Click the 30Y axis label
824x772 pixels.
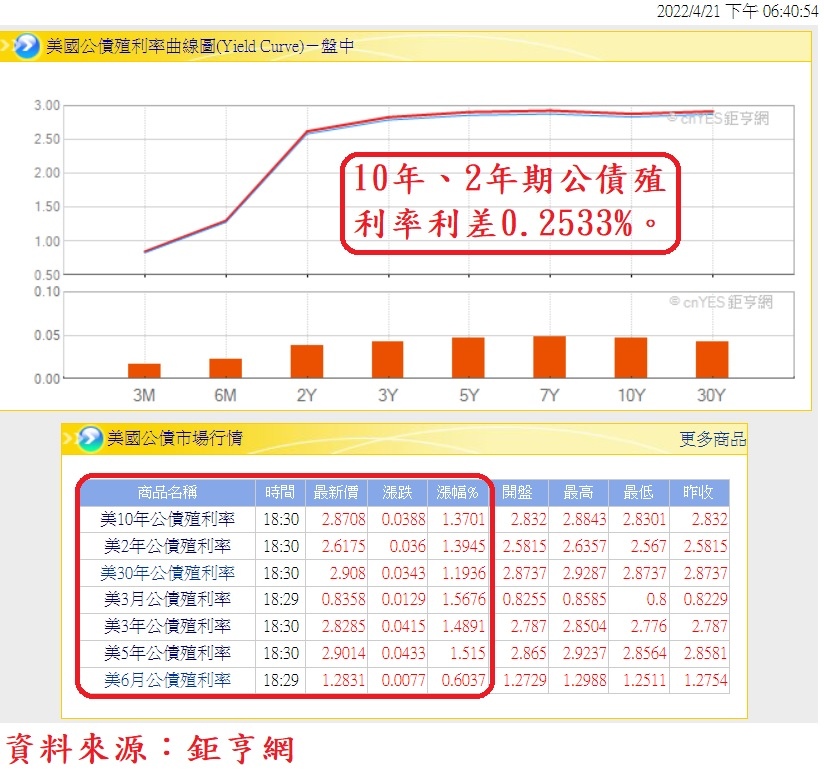tap(712, 395)
